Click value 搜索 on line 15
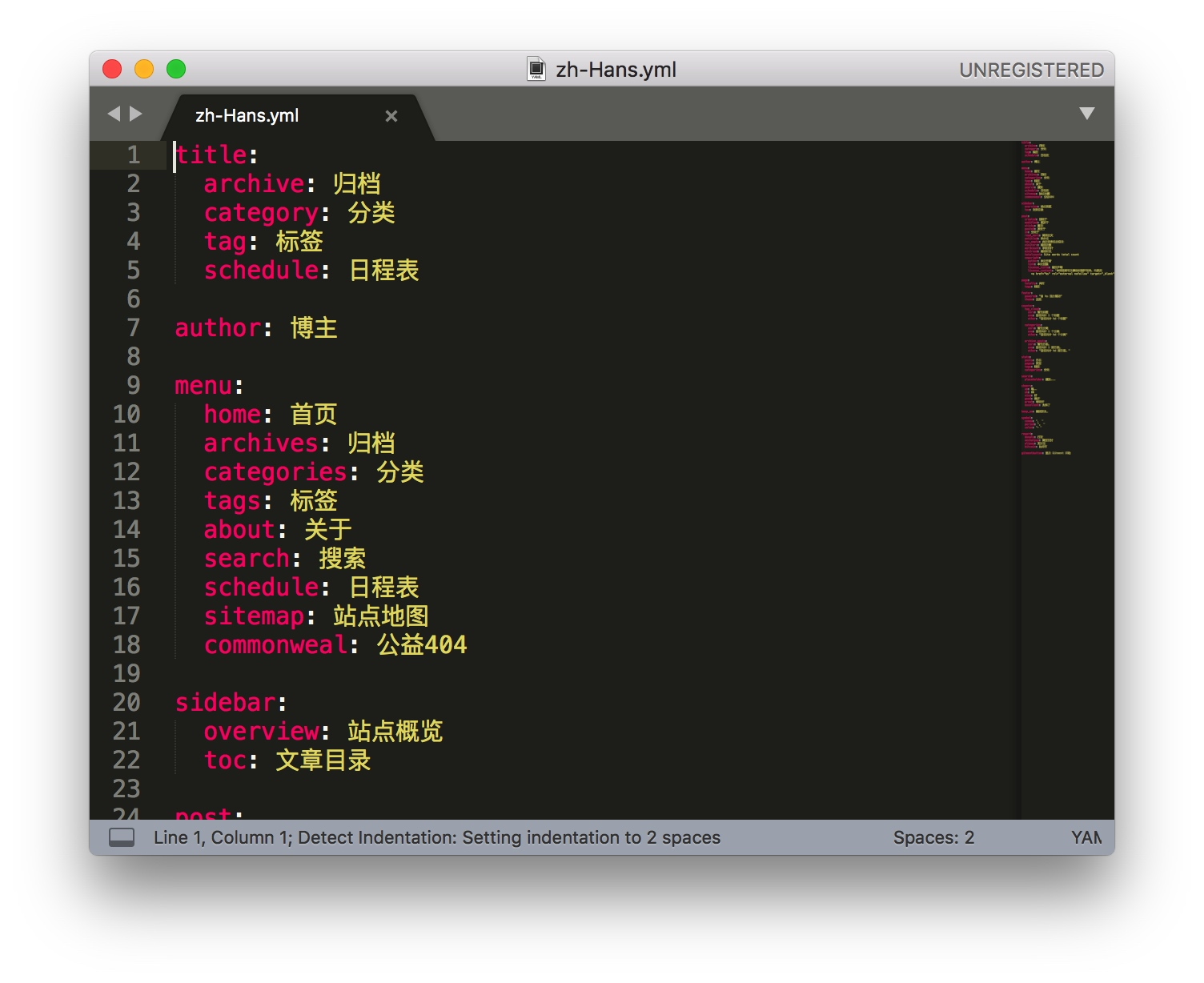This screenshot has width=1204, height=983. click(x=343, y=558)
